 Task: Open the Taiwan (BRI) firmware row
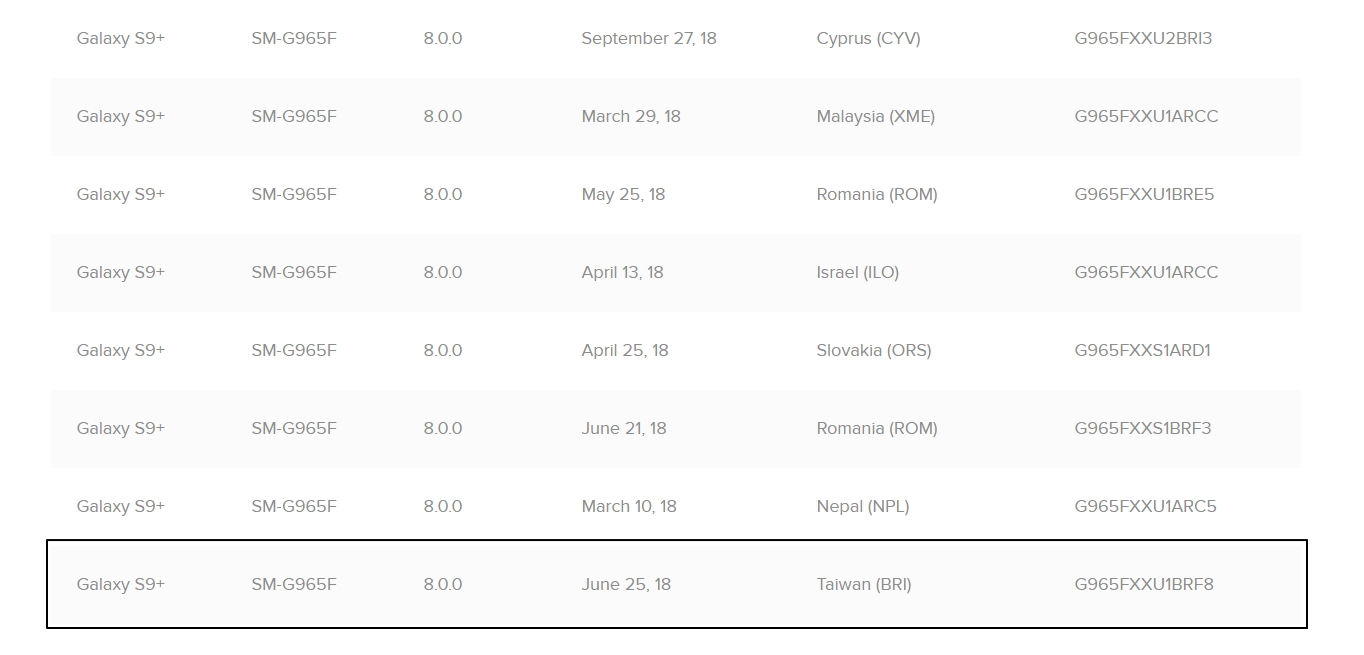(863, 585)
